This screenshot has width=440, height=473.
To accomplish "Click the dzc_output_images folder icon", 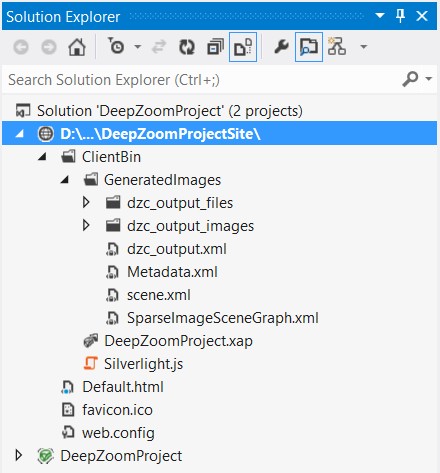I will (x=113, y=225).
